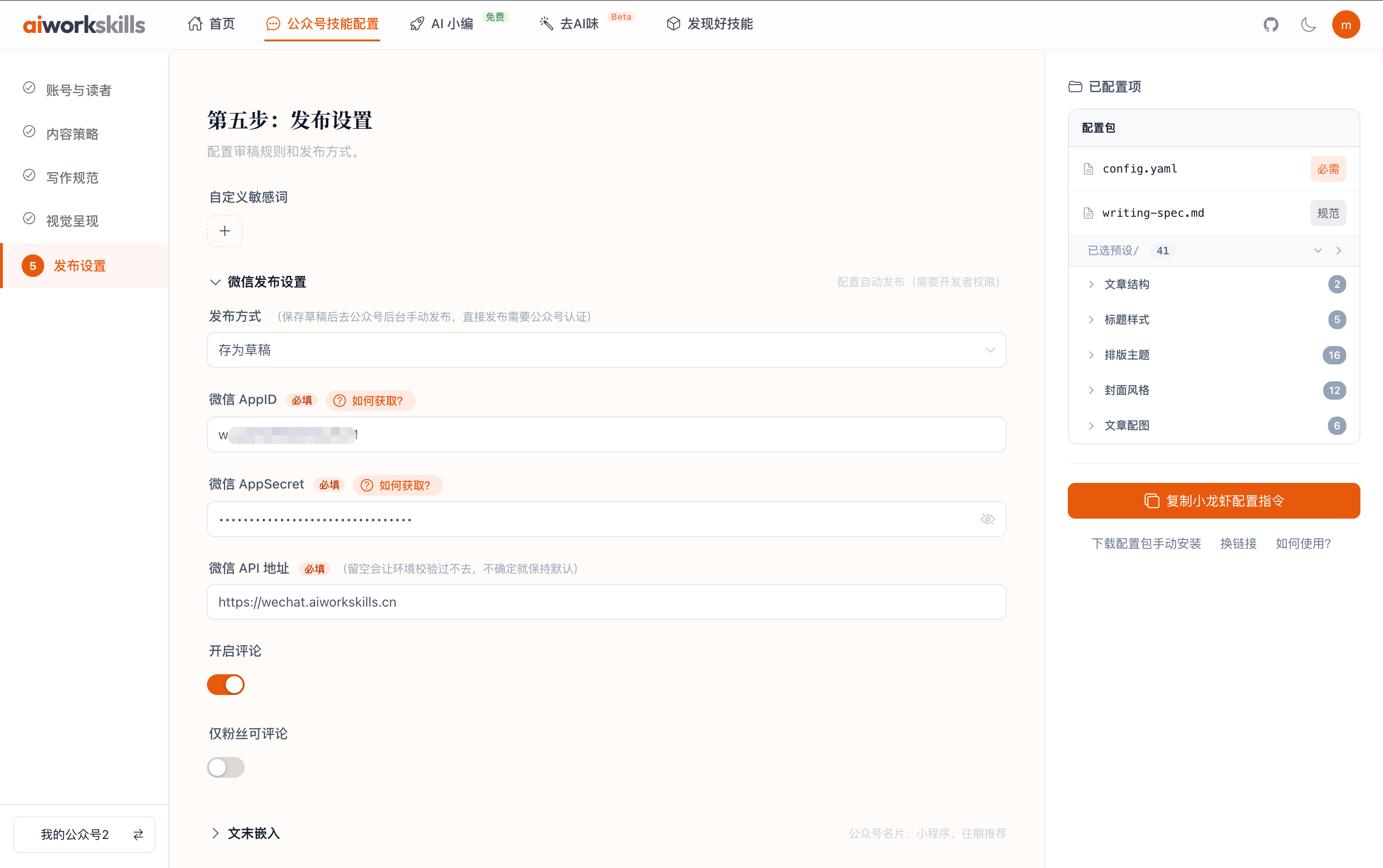Collapse the 微信发布设置 section

pyautogui.click(x=215, y=282)
